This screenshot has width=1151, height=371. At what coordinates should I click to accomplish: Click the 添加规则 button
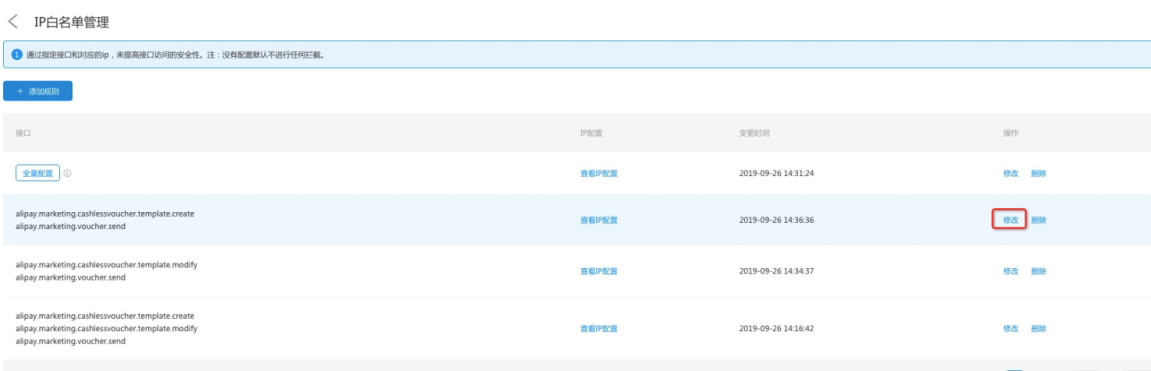[37, 91]
